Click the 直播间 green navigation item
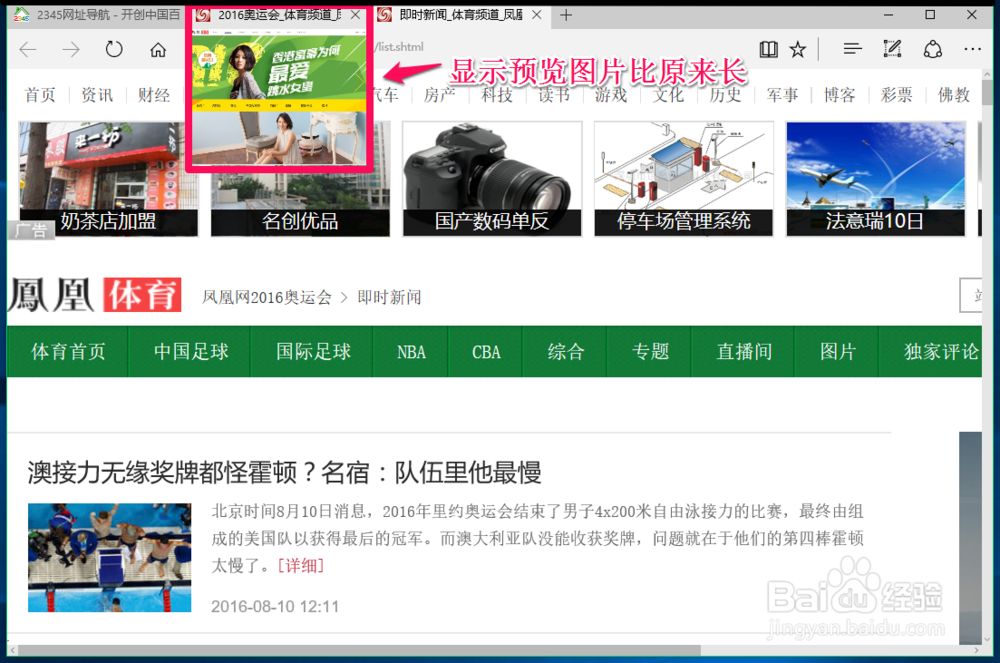1000x663 pixels. pos(742,351)
